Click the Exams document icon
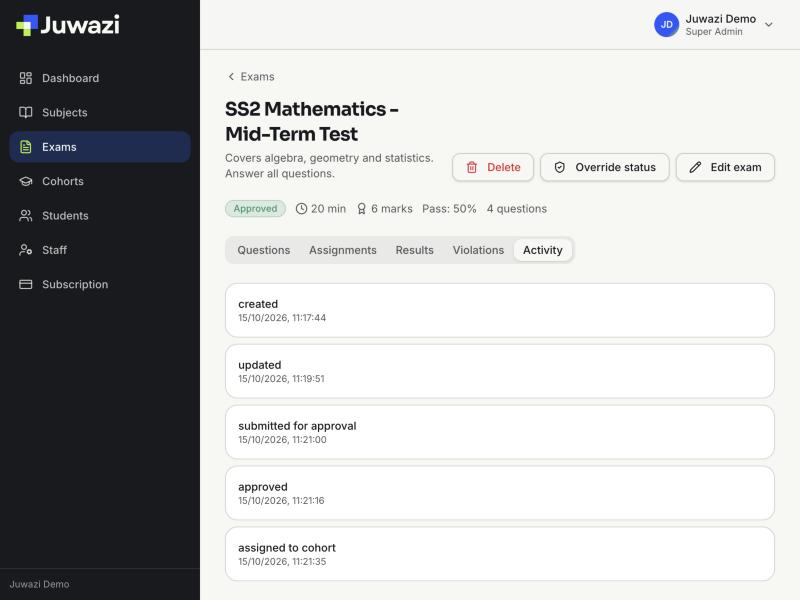This screenshot has width=800, height=600. (26, 147)
